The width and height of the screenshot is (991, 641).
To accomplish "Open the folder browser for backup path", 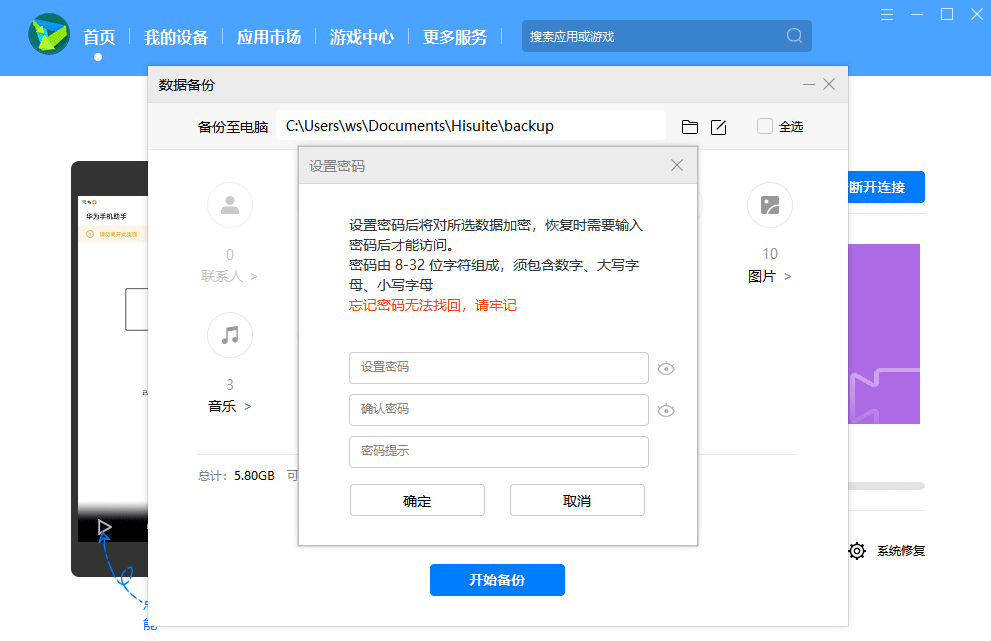I will point(689,126).
